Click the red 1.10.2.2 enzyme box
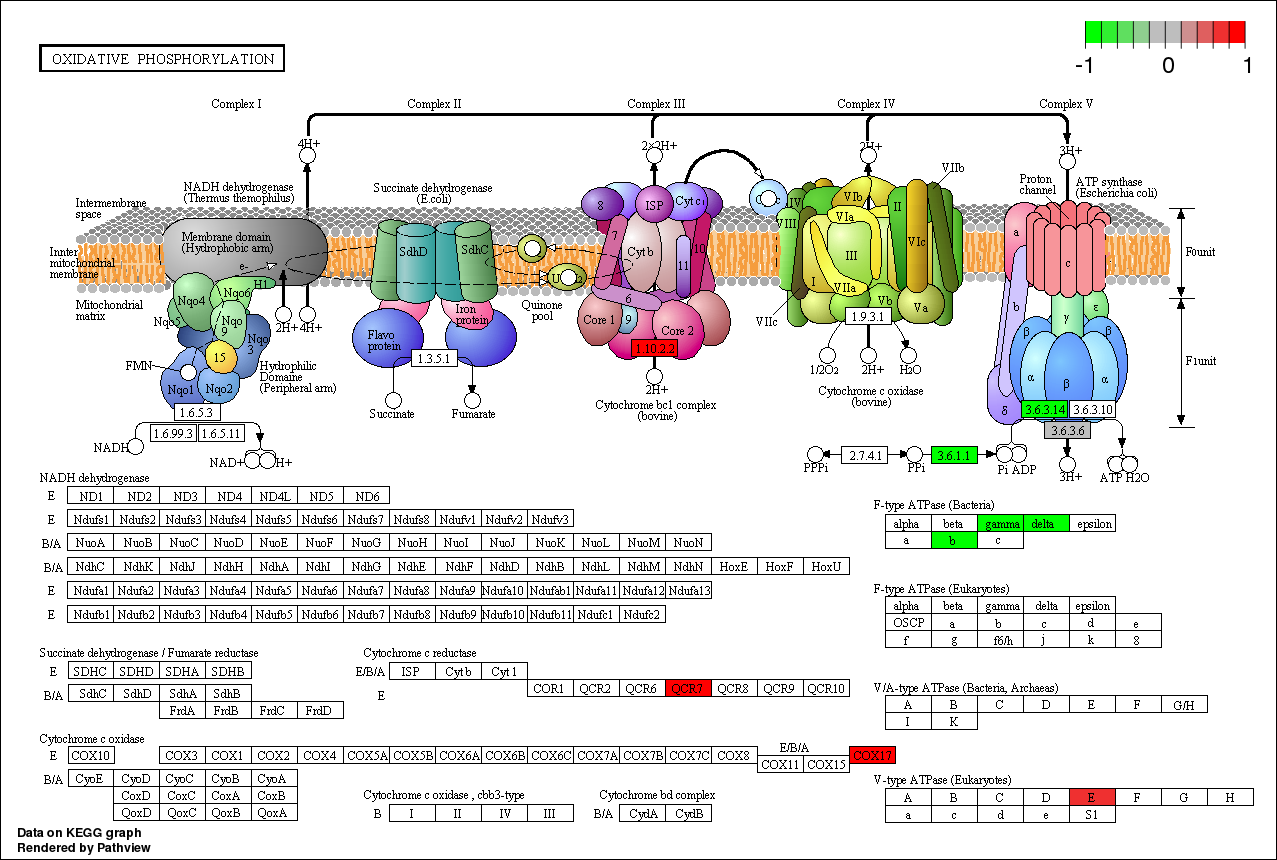 pyautogui.click(x=654, y=348)
